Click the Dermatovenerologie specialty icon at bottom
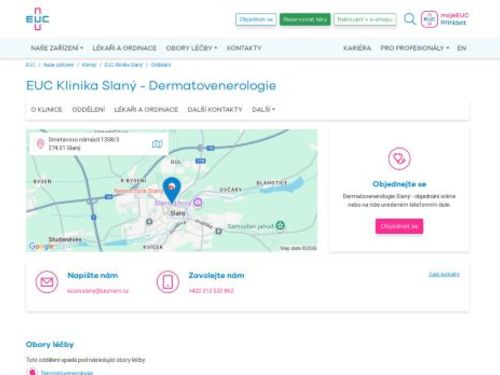Image resolution: width=500 pixels, height=375 pixels. click(32, 372)
